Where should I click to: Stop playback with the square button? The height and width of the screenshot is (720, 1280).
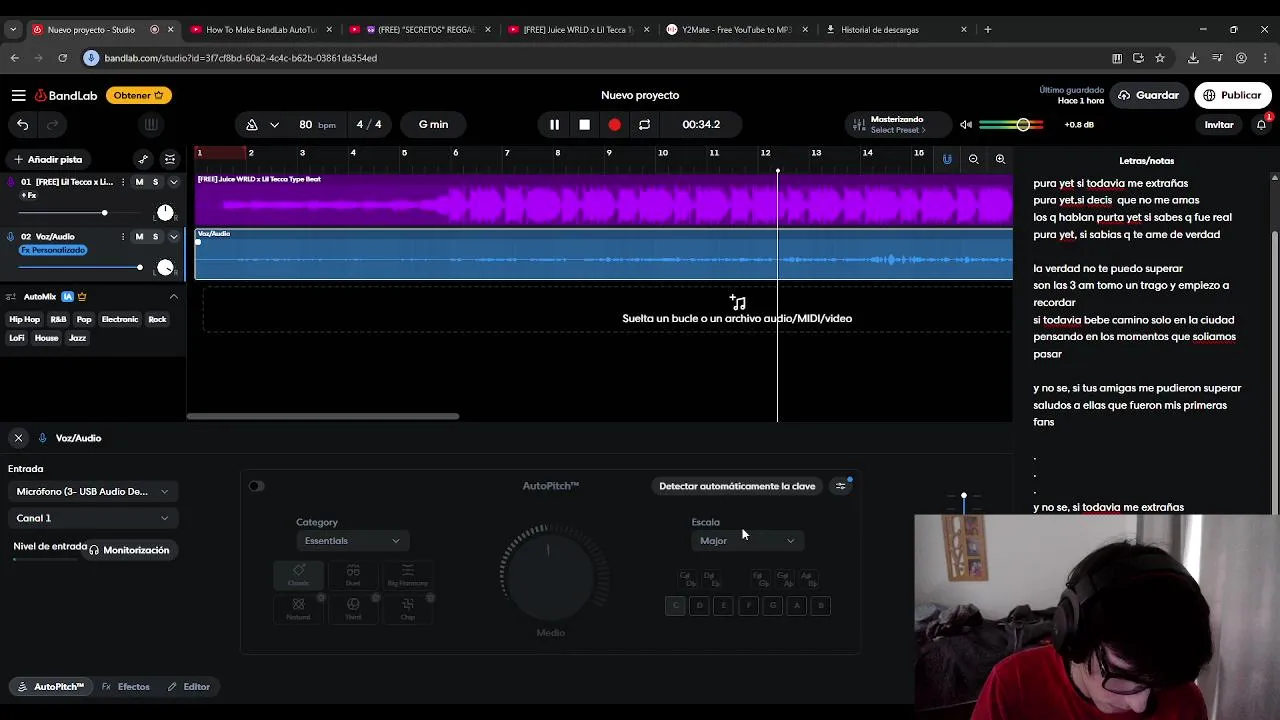click(584, 125)
